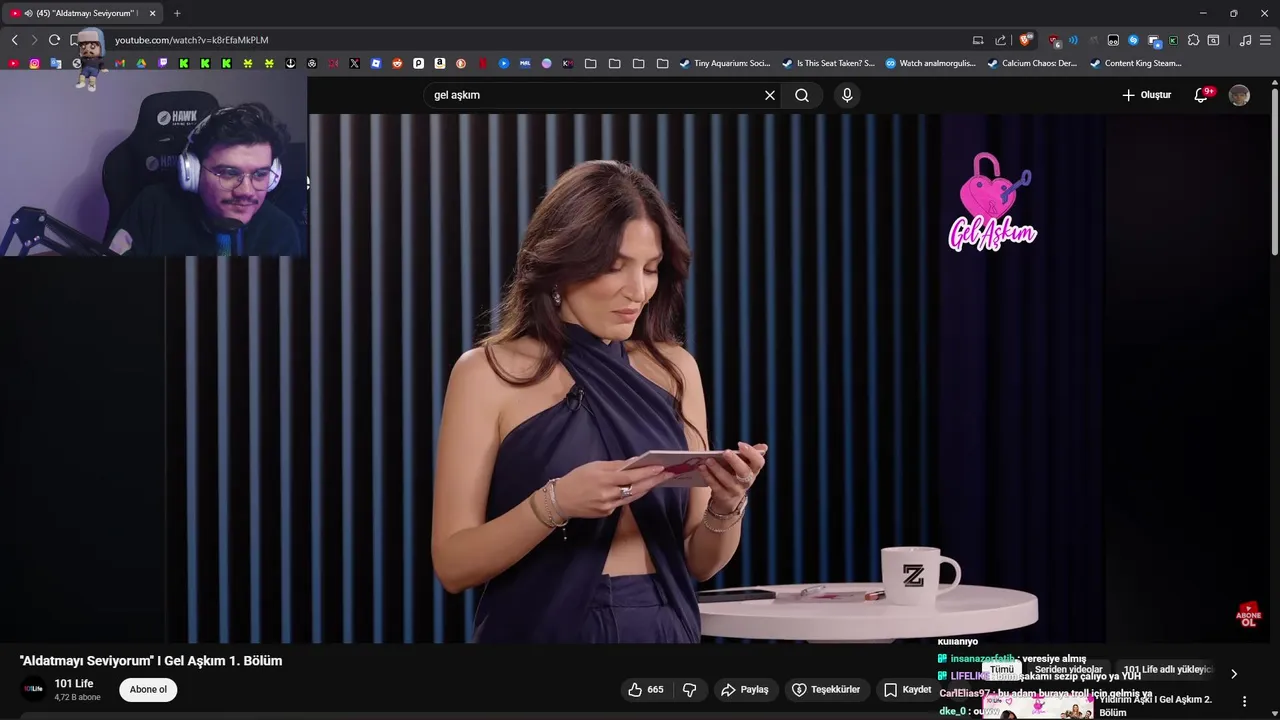This screenshot has height=720, width=1280.
Task: Click the "Oluştur" create button
Action: [1146, 95]
